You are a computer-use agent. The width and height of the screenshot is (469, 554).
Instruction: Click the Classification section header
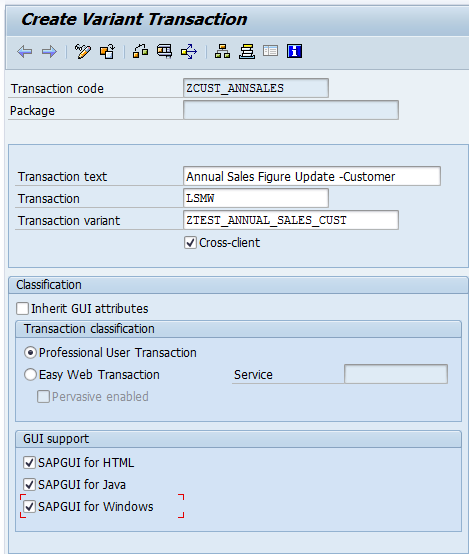pos(49,285)
